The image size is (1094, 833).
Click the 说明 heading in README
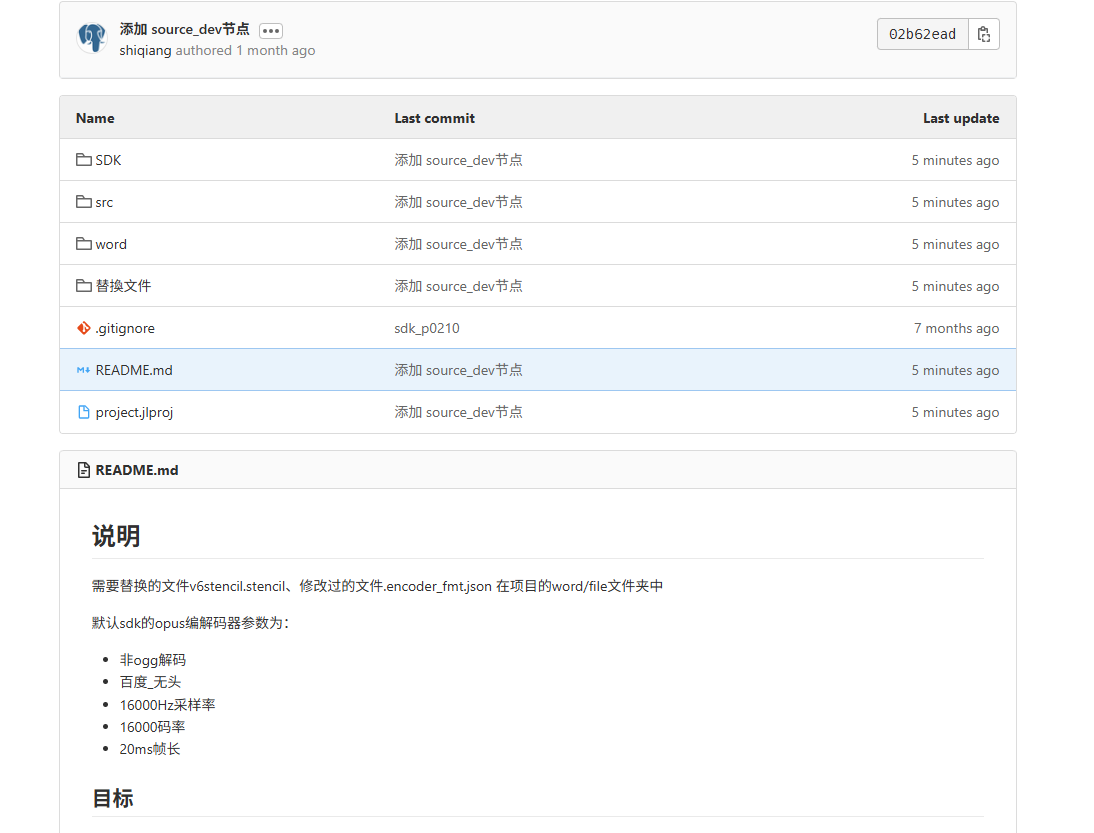click(116, 536)
